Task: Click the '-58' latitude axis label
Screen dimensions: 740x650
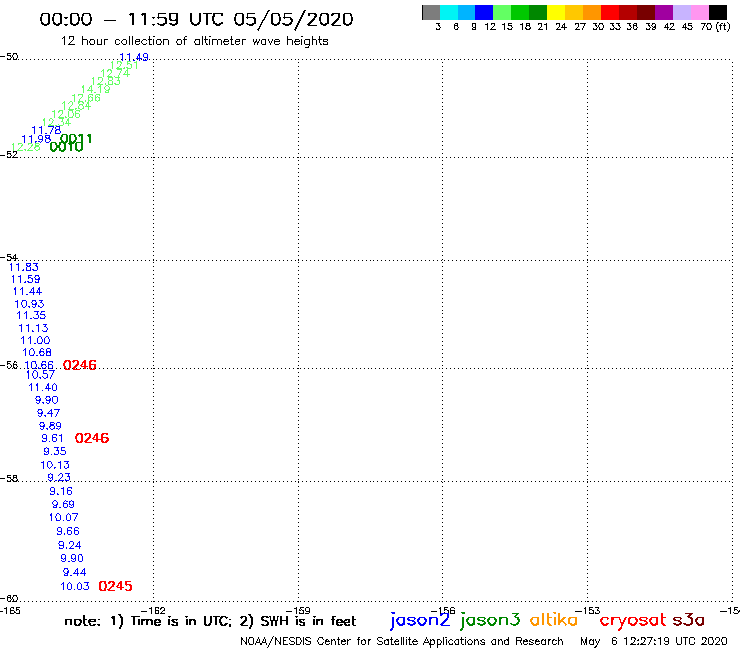Action: click(9, 479)
